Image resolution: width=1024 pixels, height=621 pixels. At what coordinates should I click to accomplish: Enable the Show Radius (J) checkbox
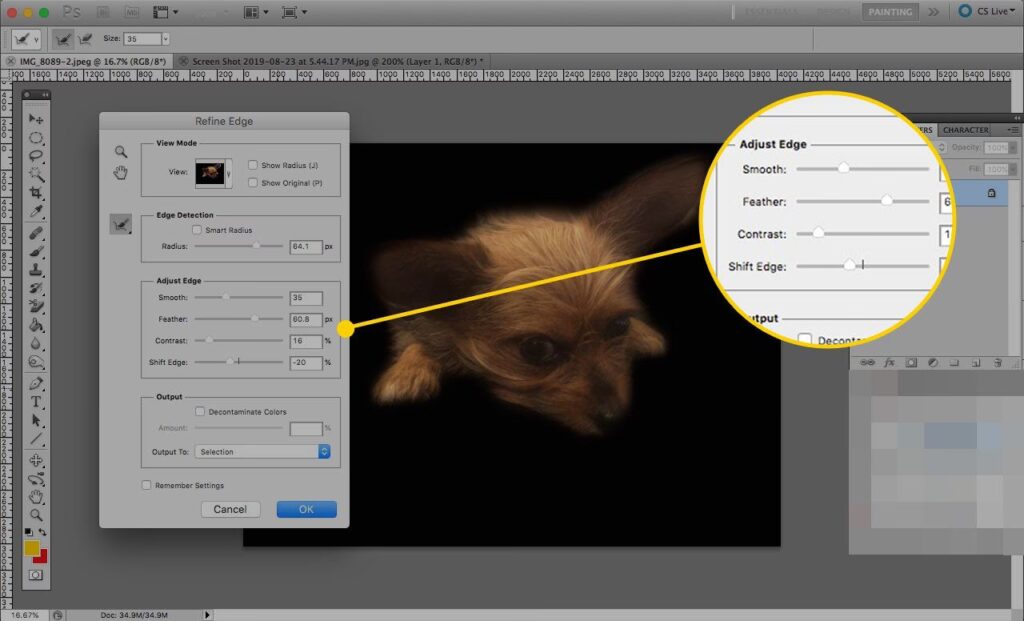253,165
